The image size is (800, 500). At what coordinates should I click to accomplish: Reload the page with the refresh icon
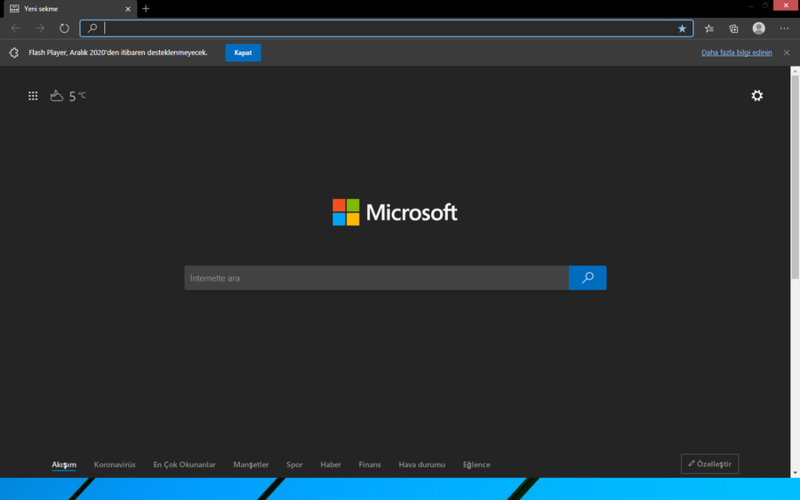click(64, 28)
